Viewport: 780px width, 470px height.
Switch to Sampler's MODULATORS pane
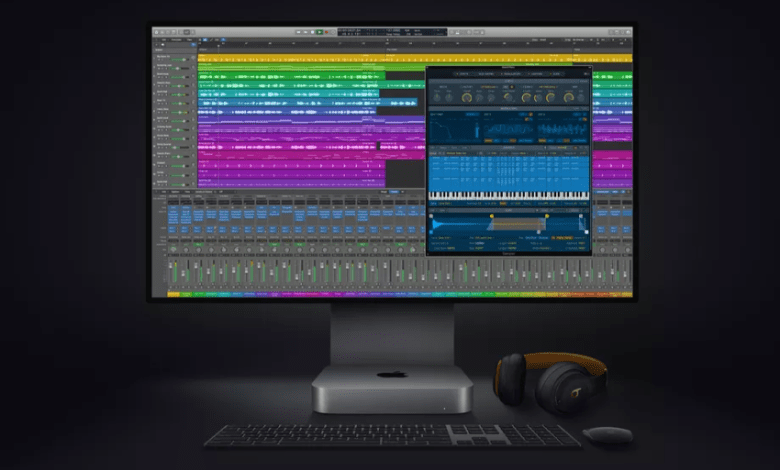coord(512,74)
